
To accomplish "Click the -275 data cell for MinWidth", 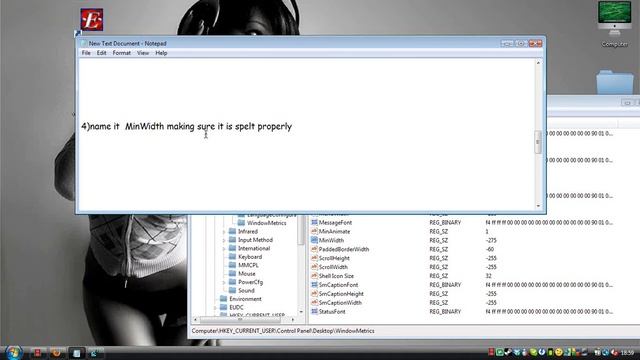I will pos(491,240).
